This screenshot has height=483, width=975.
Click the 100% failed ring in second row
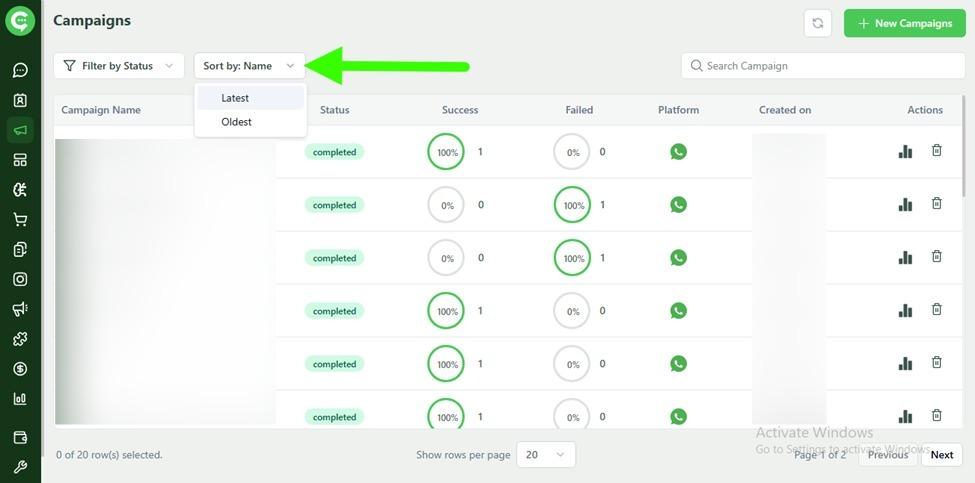(x=572, y=205)
